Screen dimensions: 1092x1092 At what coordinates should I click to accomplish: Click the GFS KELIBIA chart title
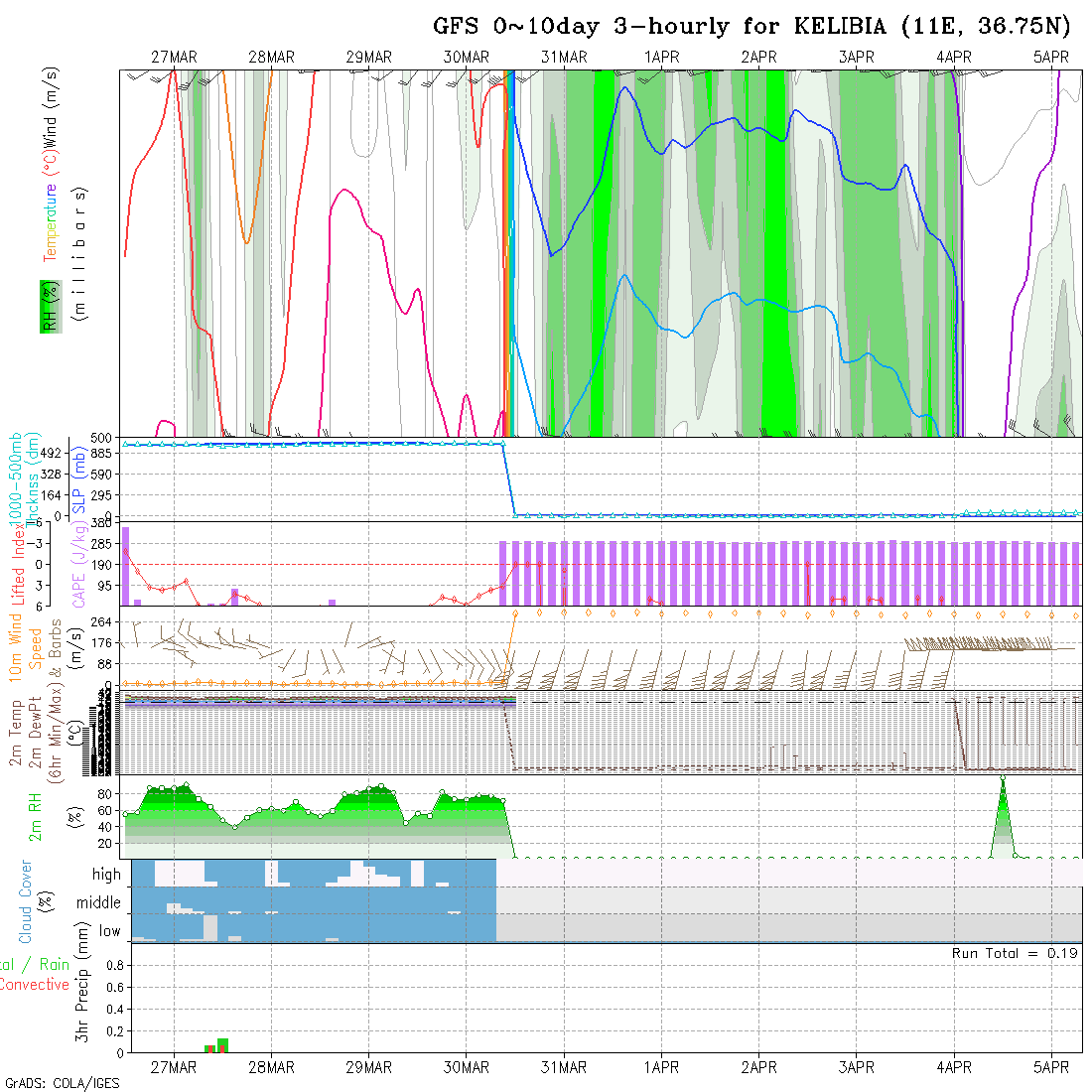pos(751,27)
